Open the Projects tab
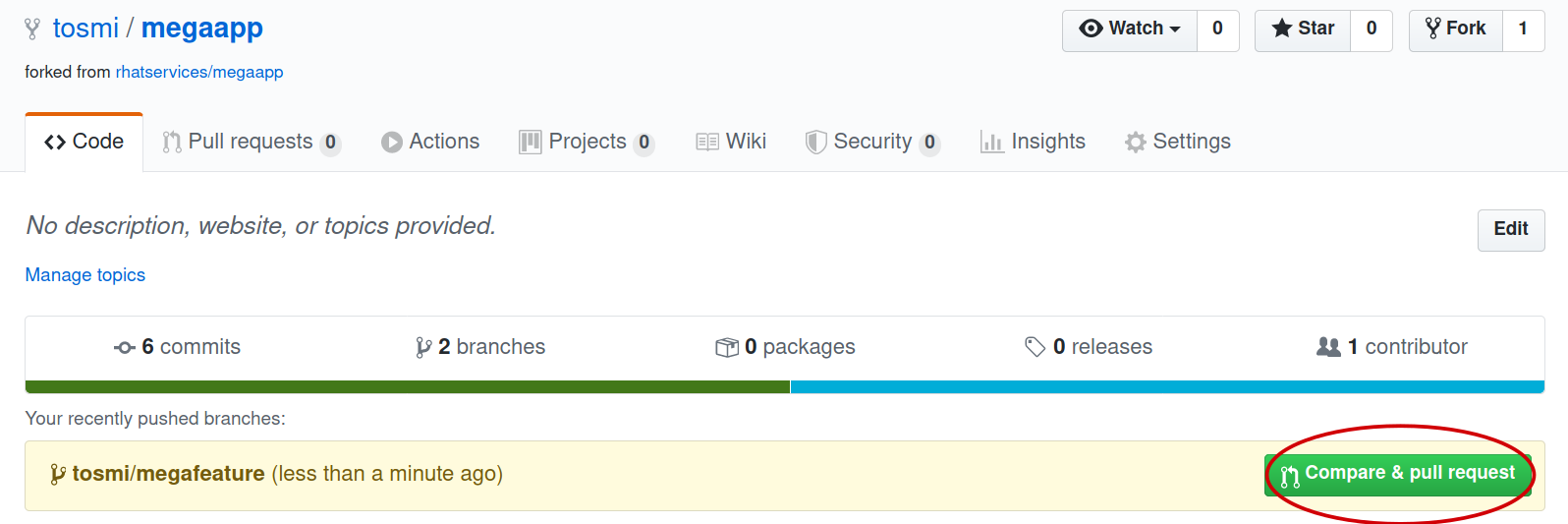Screen dimensions: 1568x524 [x=587, y=142]
